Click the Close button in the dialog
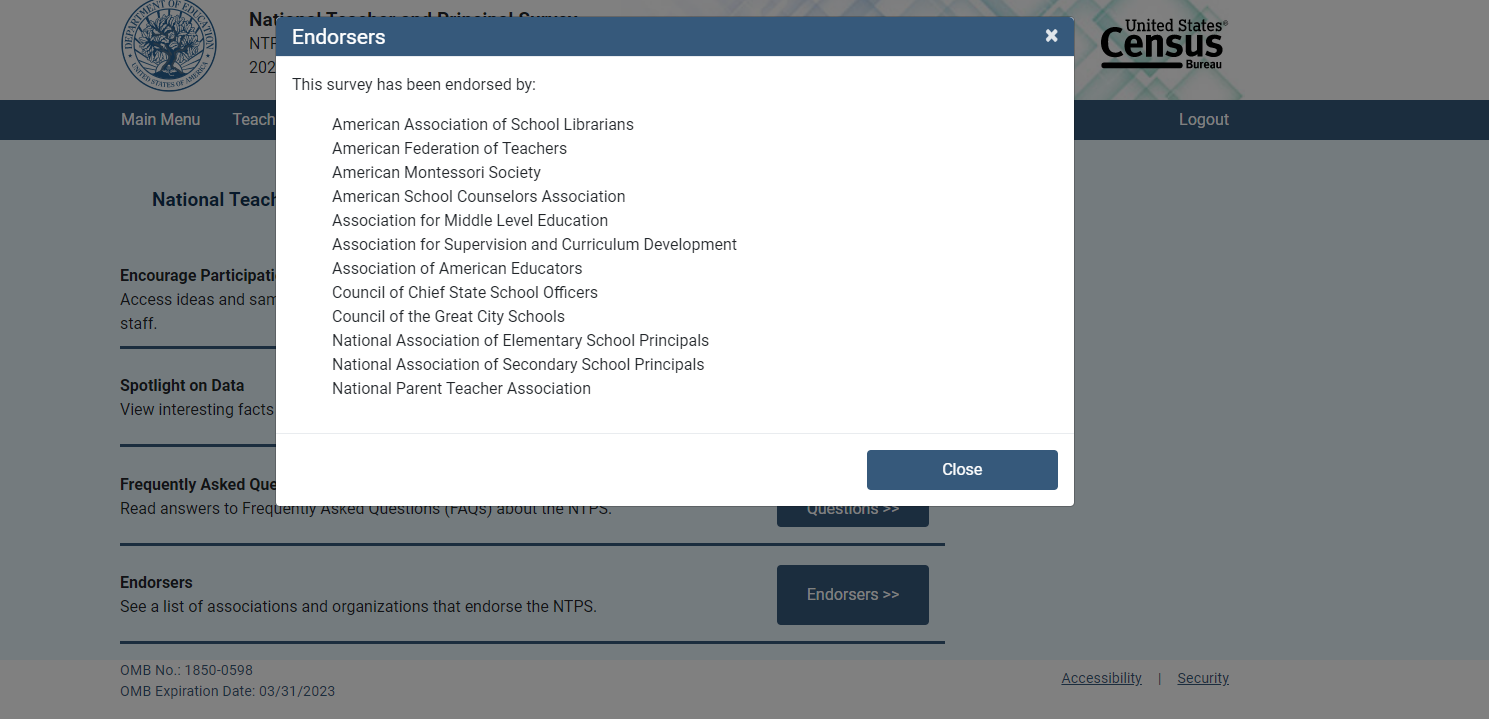Viewport: 1489px width, 719px height. 961,470
